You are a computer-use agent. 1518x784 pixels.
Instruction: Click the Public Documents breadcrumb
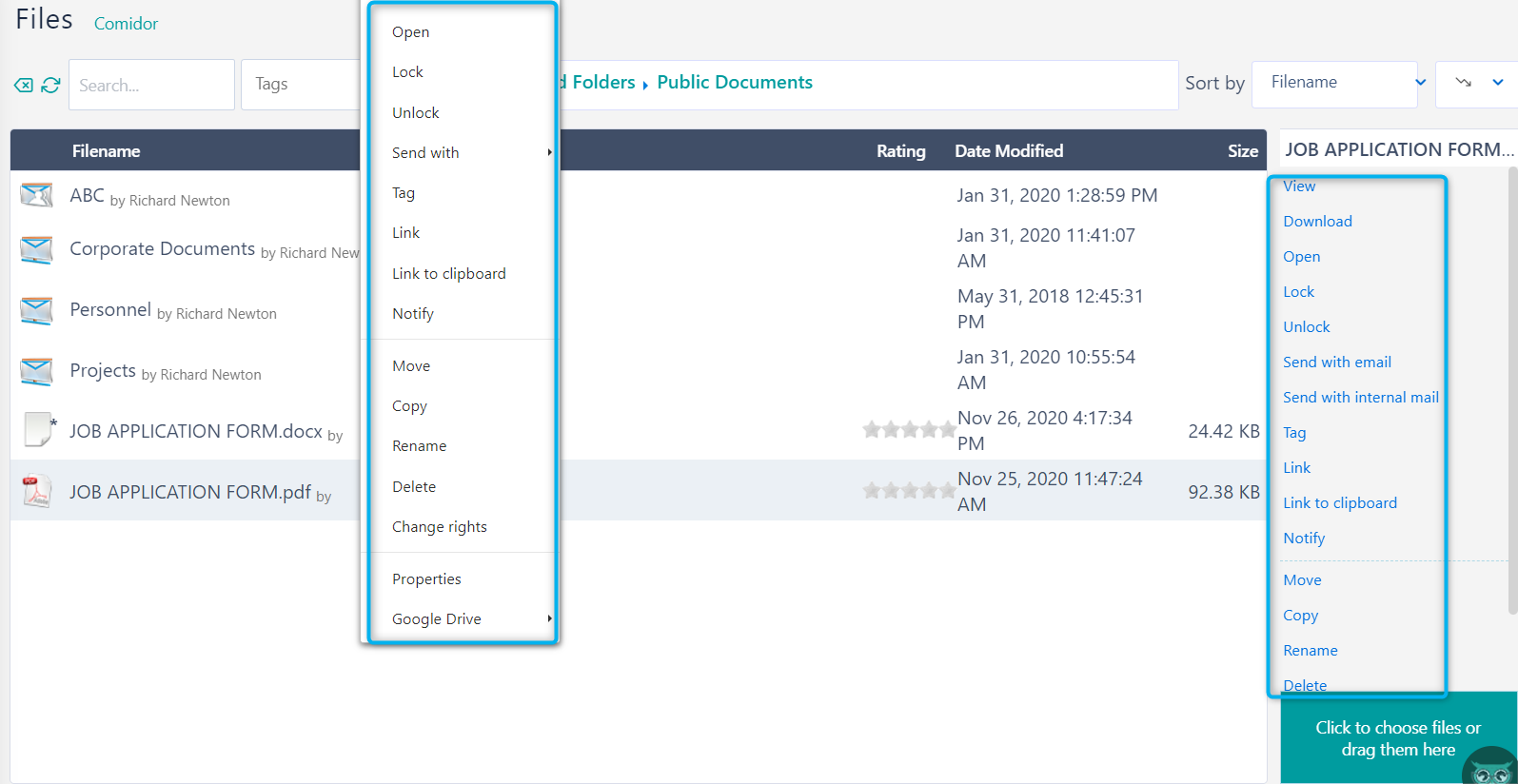tap(735, 82)
